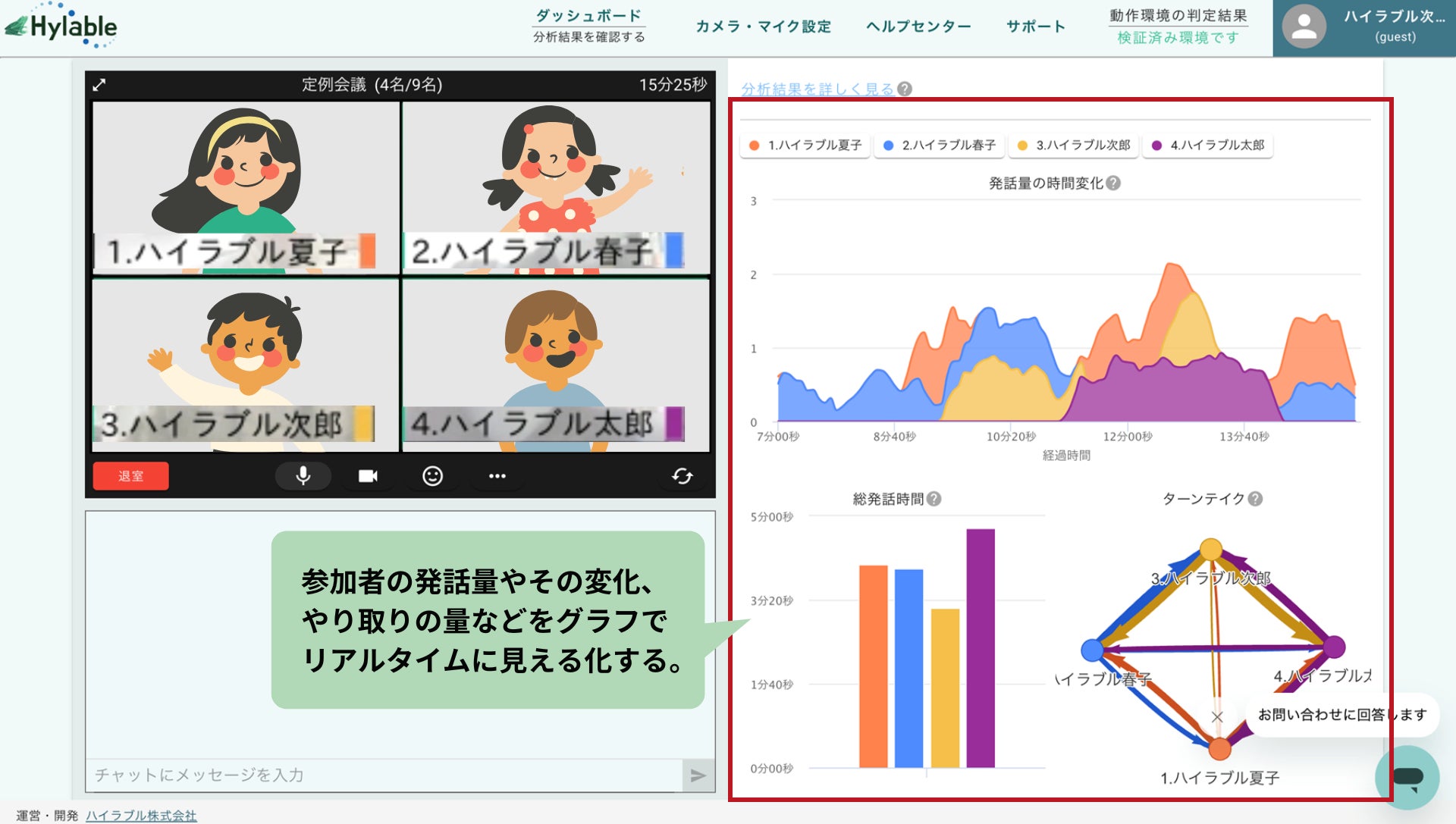Toggle legend item 1.ハイラブル夏子

(805, 145)
